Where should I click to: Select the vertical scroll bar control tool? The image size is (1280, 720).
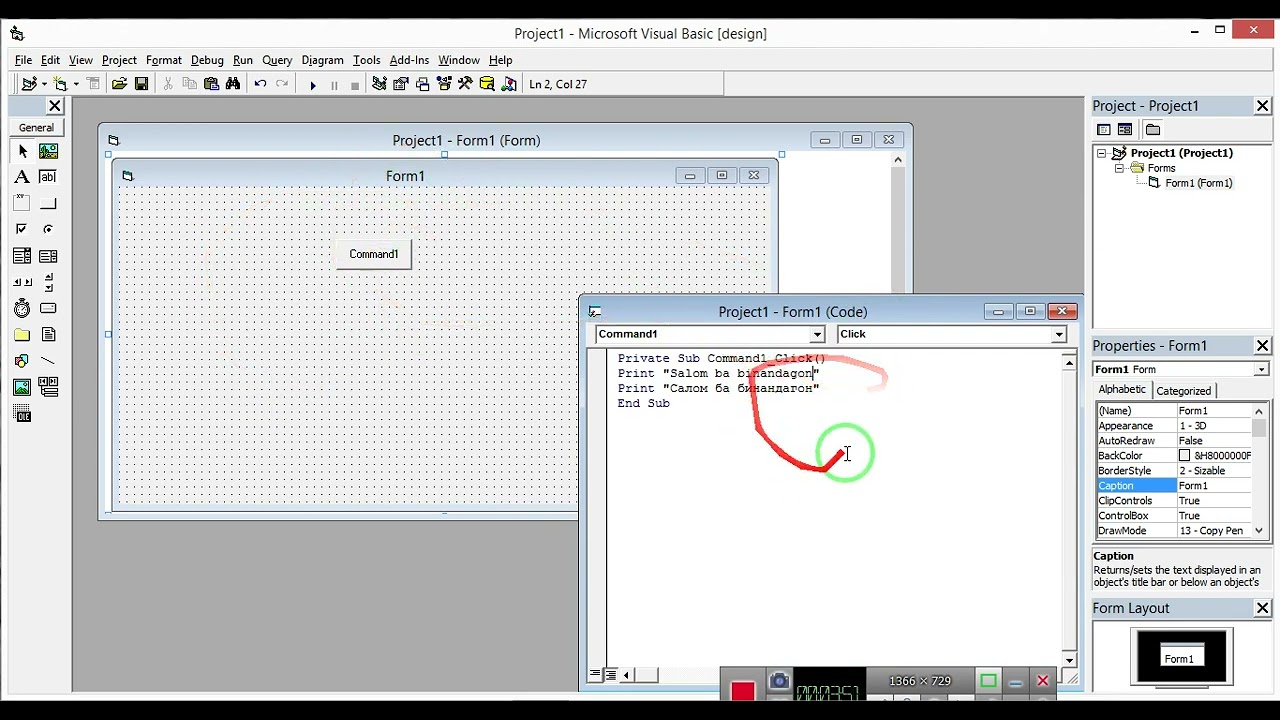pos(48,282)
